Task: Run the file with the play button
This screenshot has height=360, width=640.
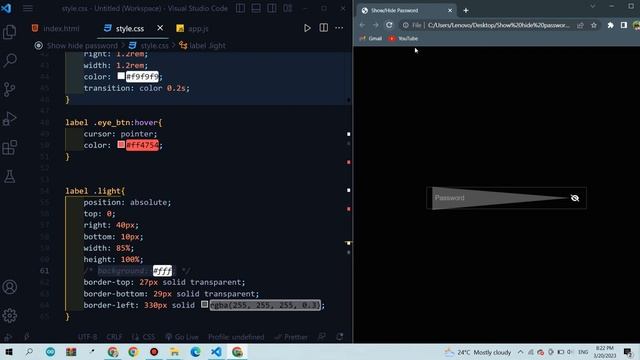Action: [x=307, y=28]
